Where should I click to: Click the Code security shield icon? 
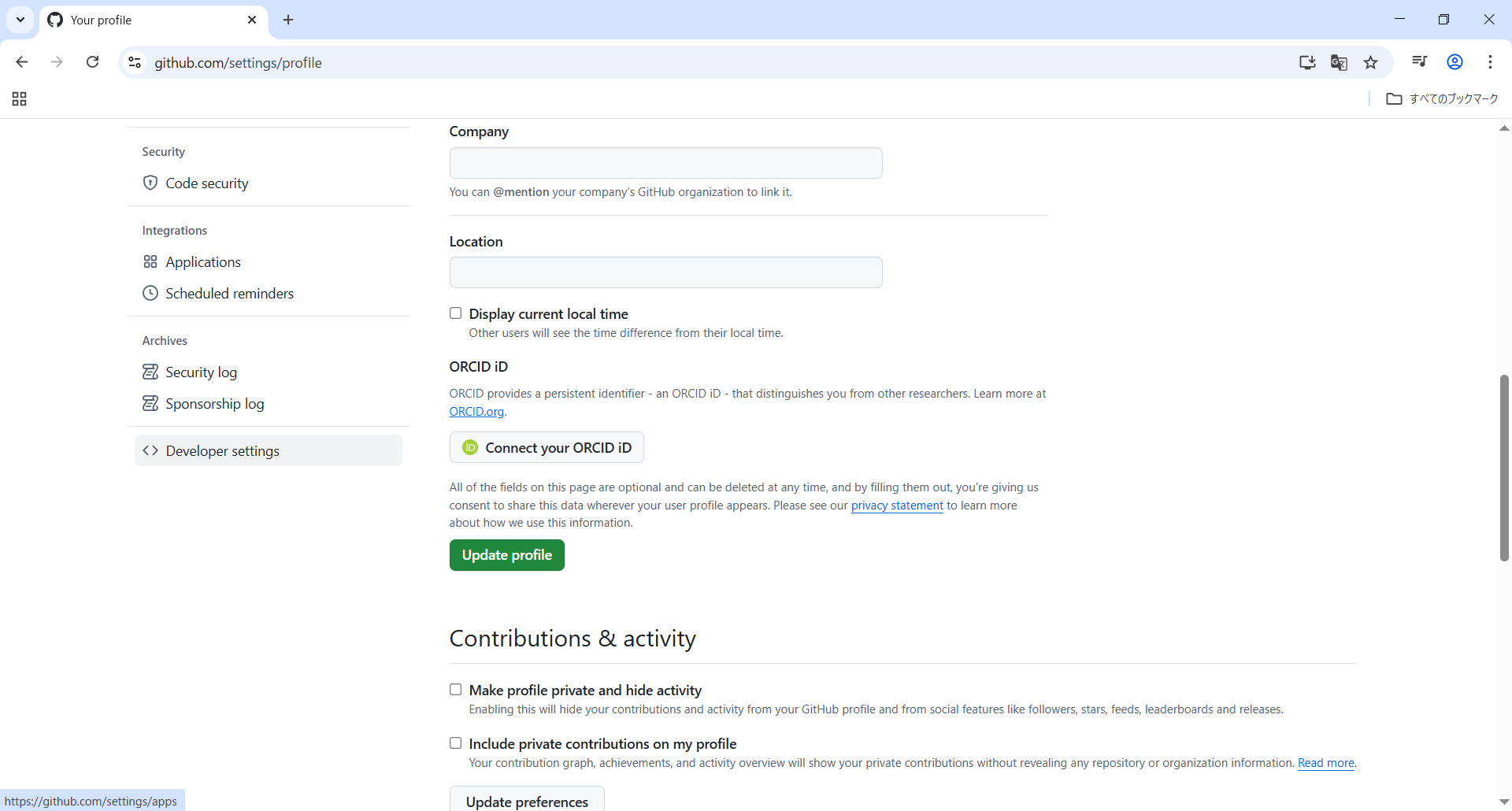point(150,183)
